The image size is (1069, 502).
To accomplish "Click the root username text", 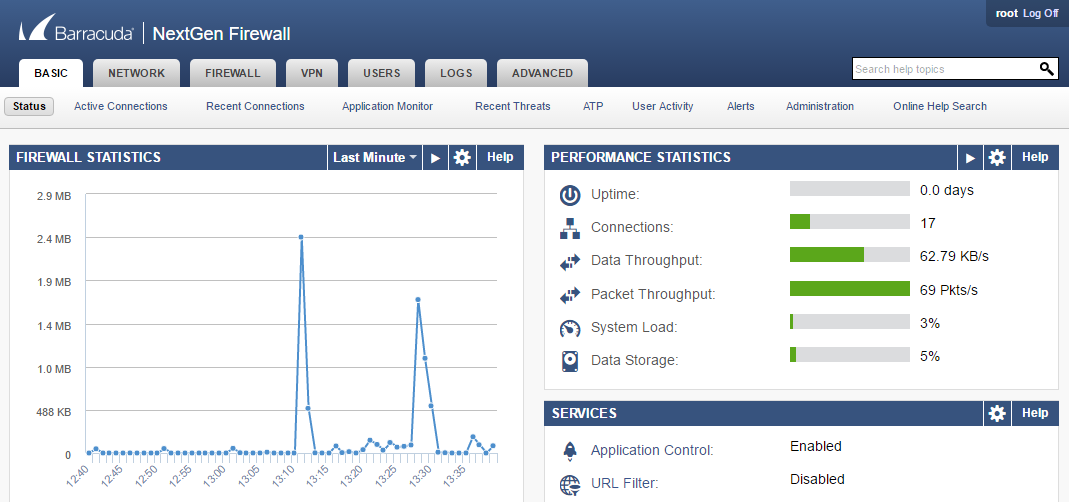I will pyautogui.click(x=1006, y=13).
